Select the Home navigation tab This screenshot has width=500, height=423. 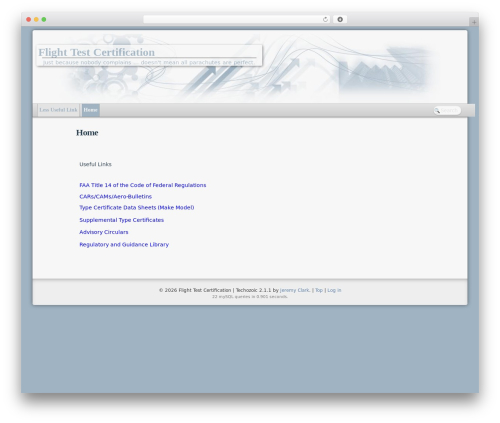tap(90, 110)
